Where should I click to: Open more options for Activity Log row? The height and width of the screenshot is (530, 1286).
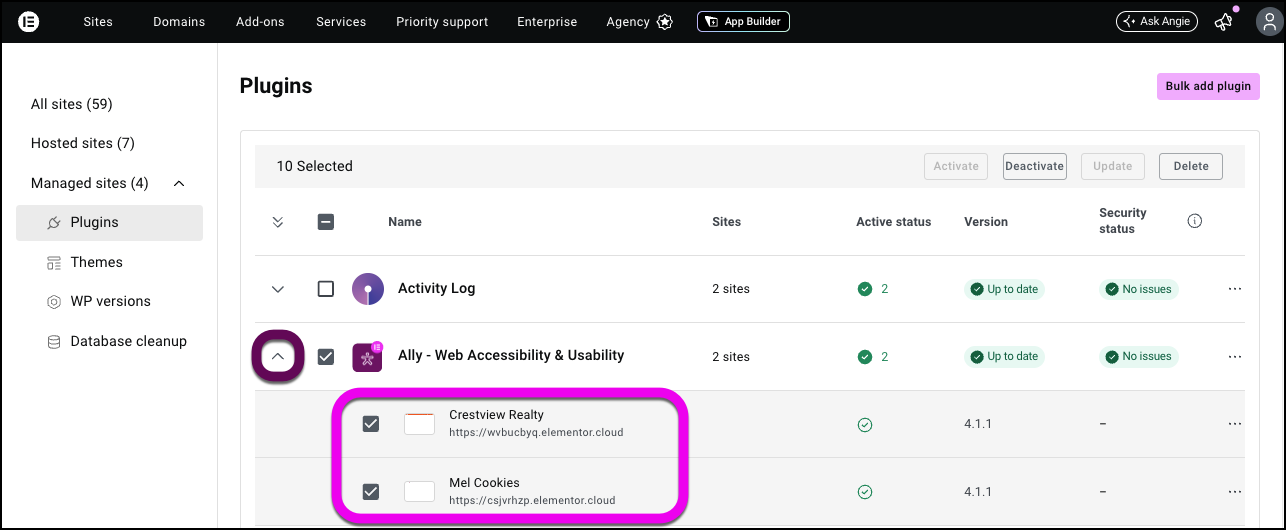(1235, 289)
